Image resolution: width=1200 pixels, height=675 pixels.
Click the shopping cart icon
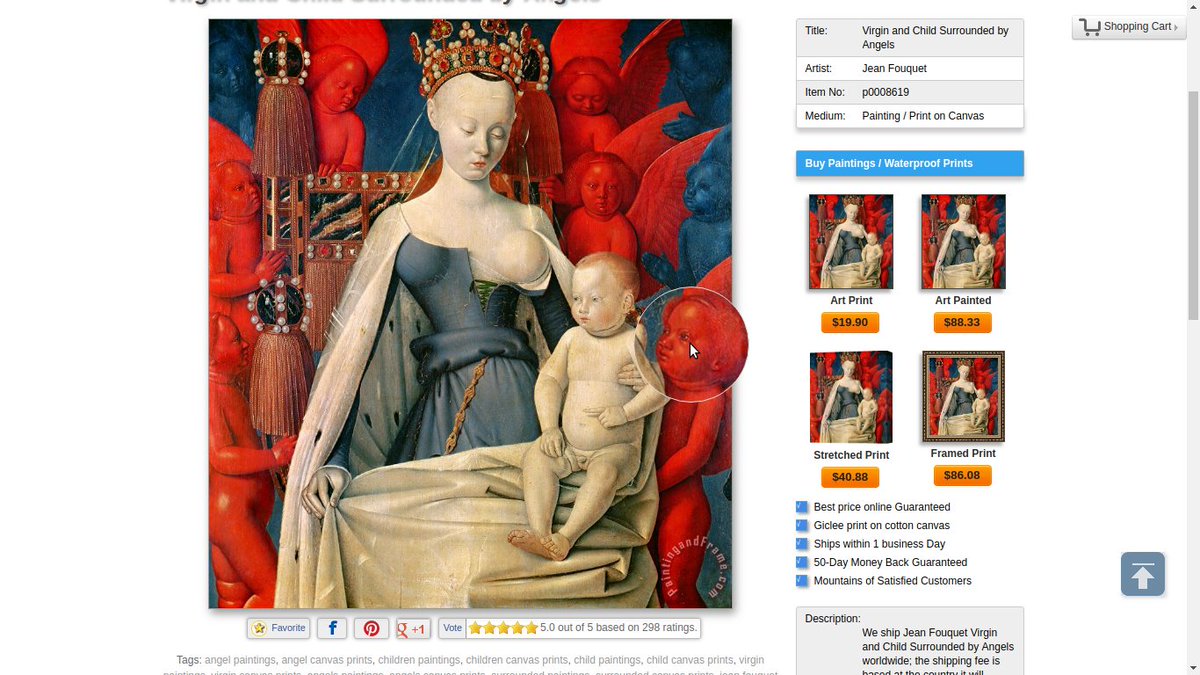click(1089, 27)
